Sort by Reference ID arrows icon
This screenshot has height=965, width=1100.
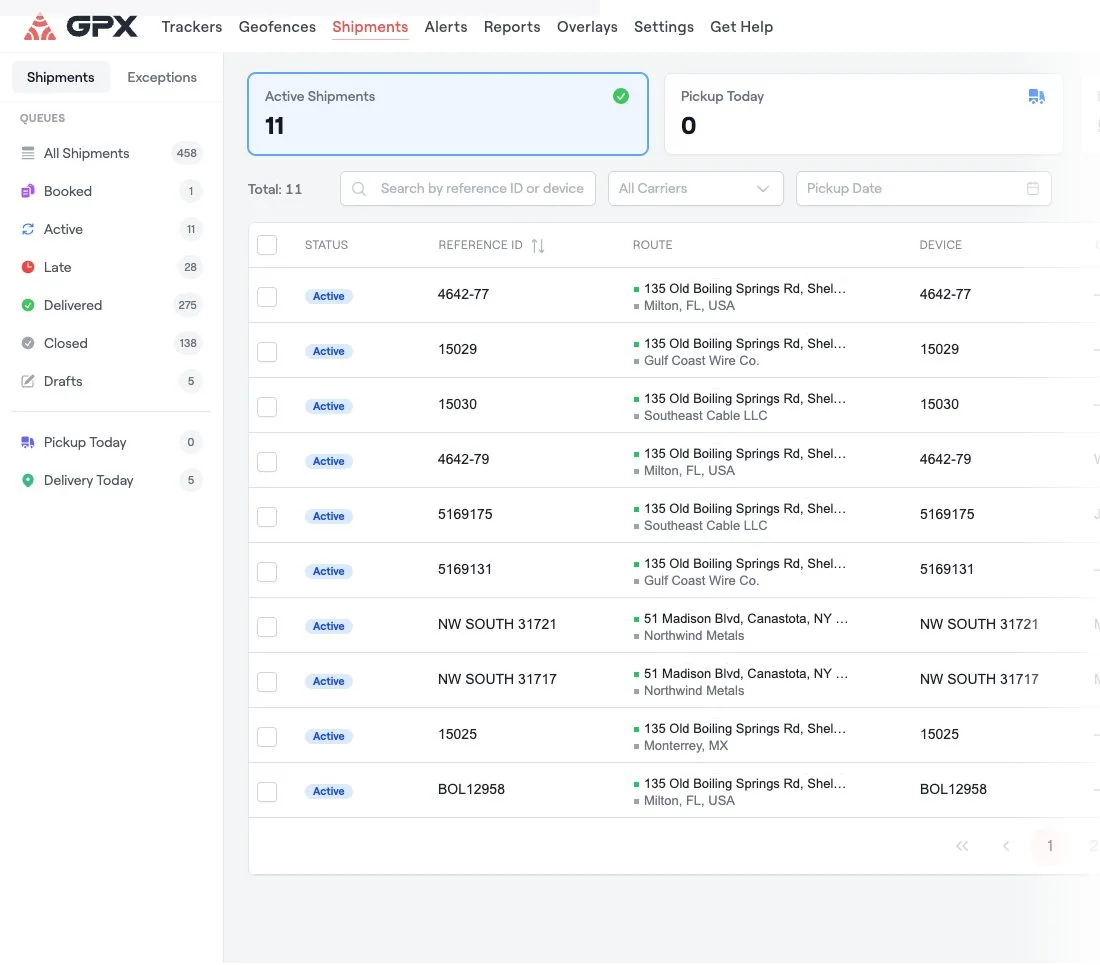[538, 245]
